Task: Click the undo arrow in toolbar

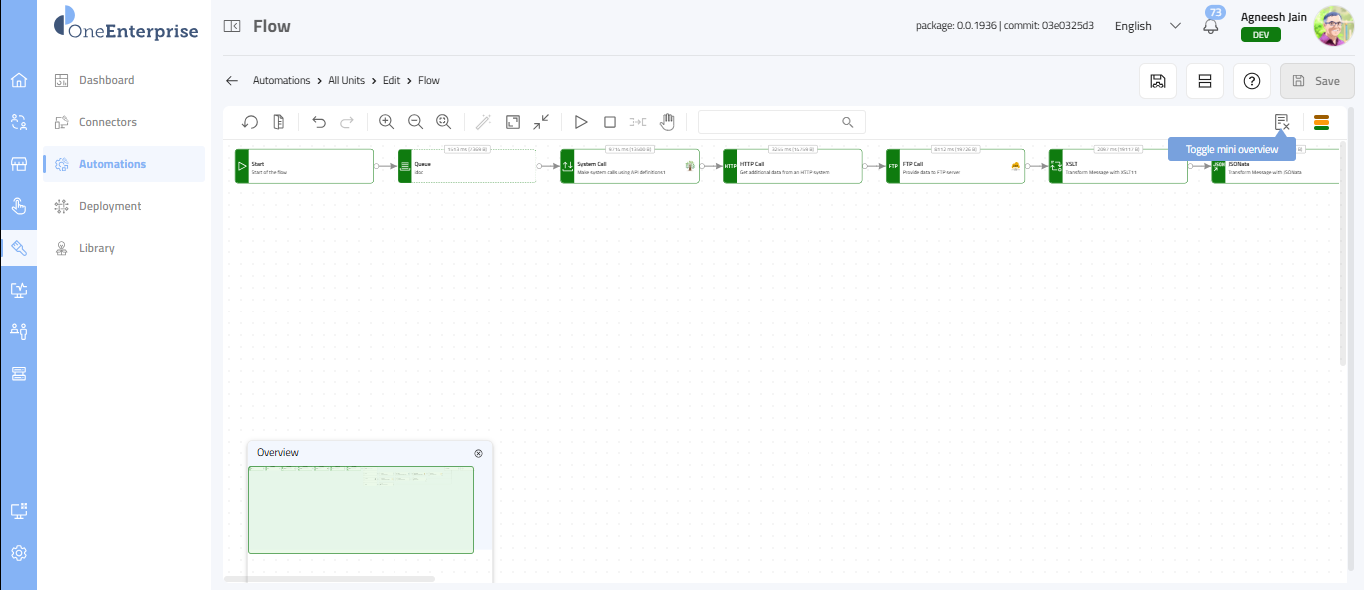Action: tap(319, 122)
